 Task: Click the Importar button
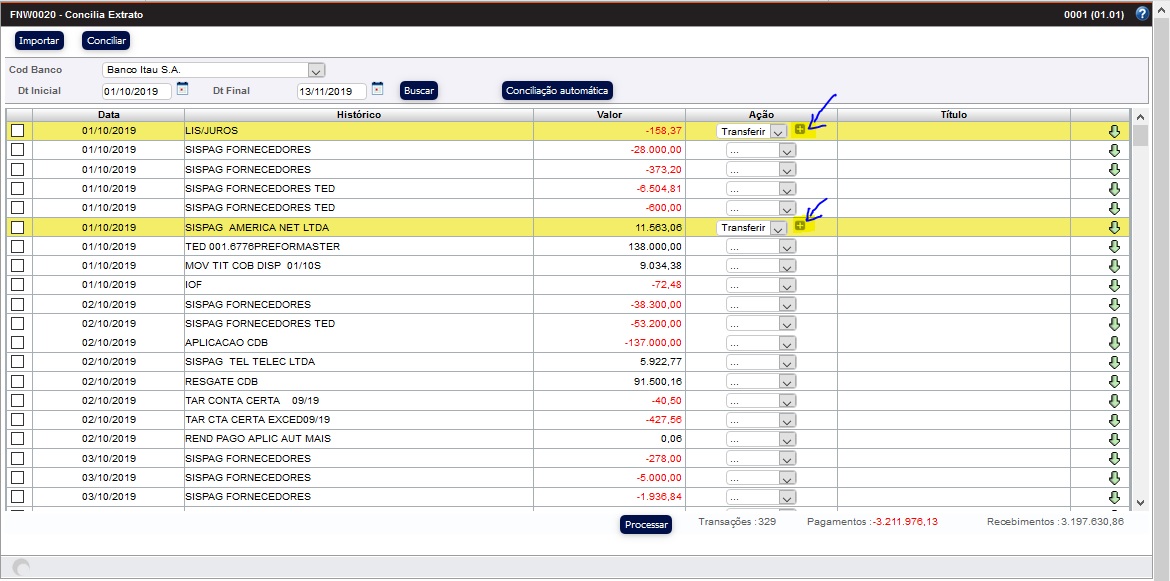click(x=39, y=41)
